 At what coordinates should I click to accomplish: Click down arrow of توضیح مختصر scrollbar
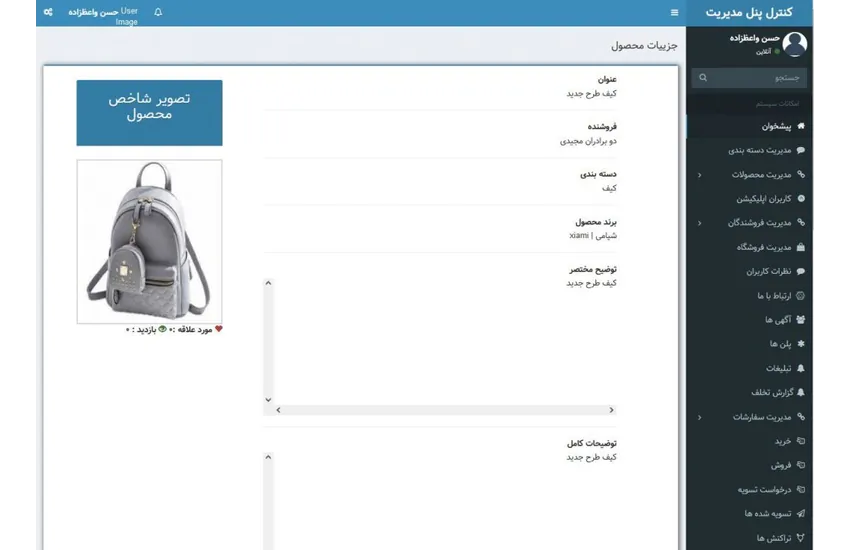[268, 400]
